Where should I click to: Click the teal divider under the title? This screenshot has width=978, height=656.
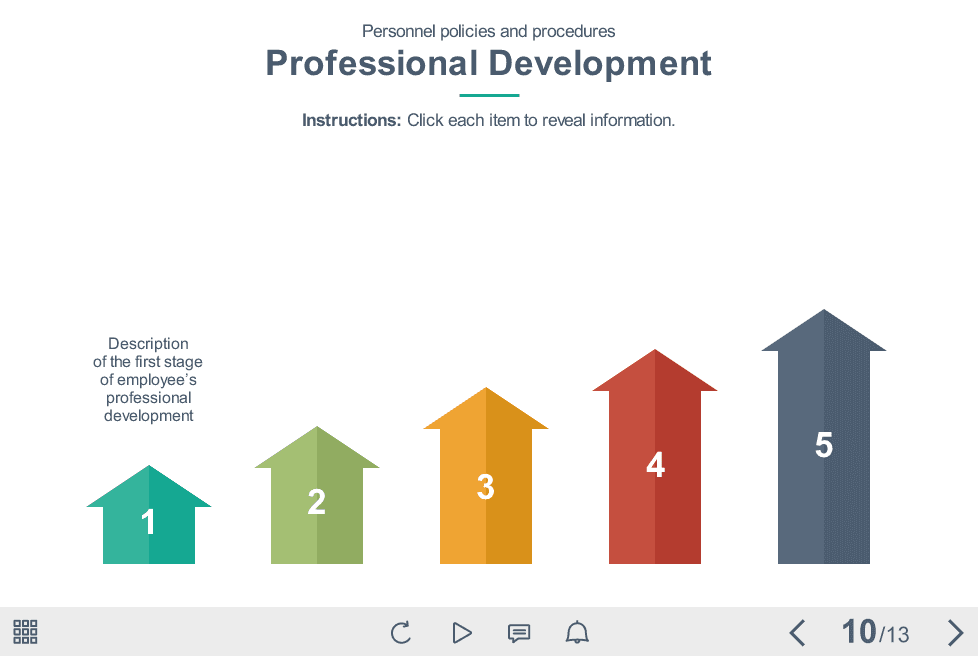(488, 95)
